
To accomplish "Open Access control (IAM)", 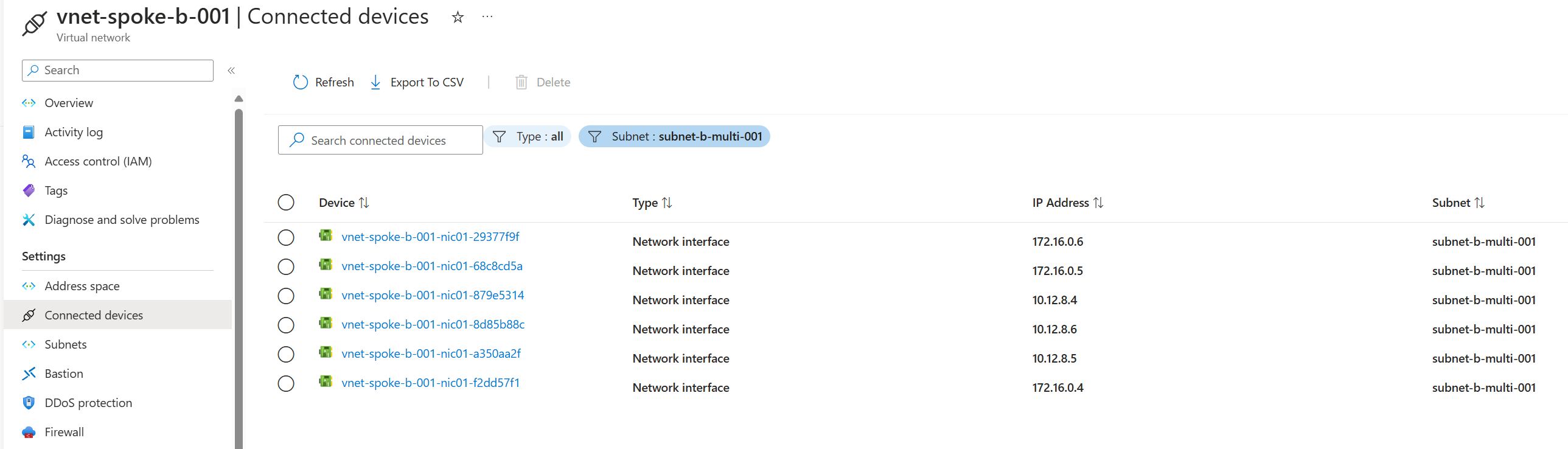I will [x=117, y=161].
